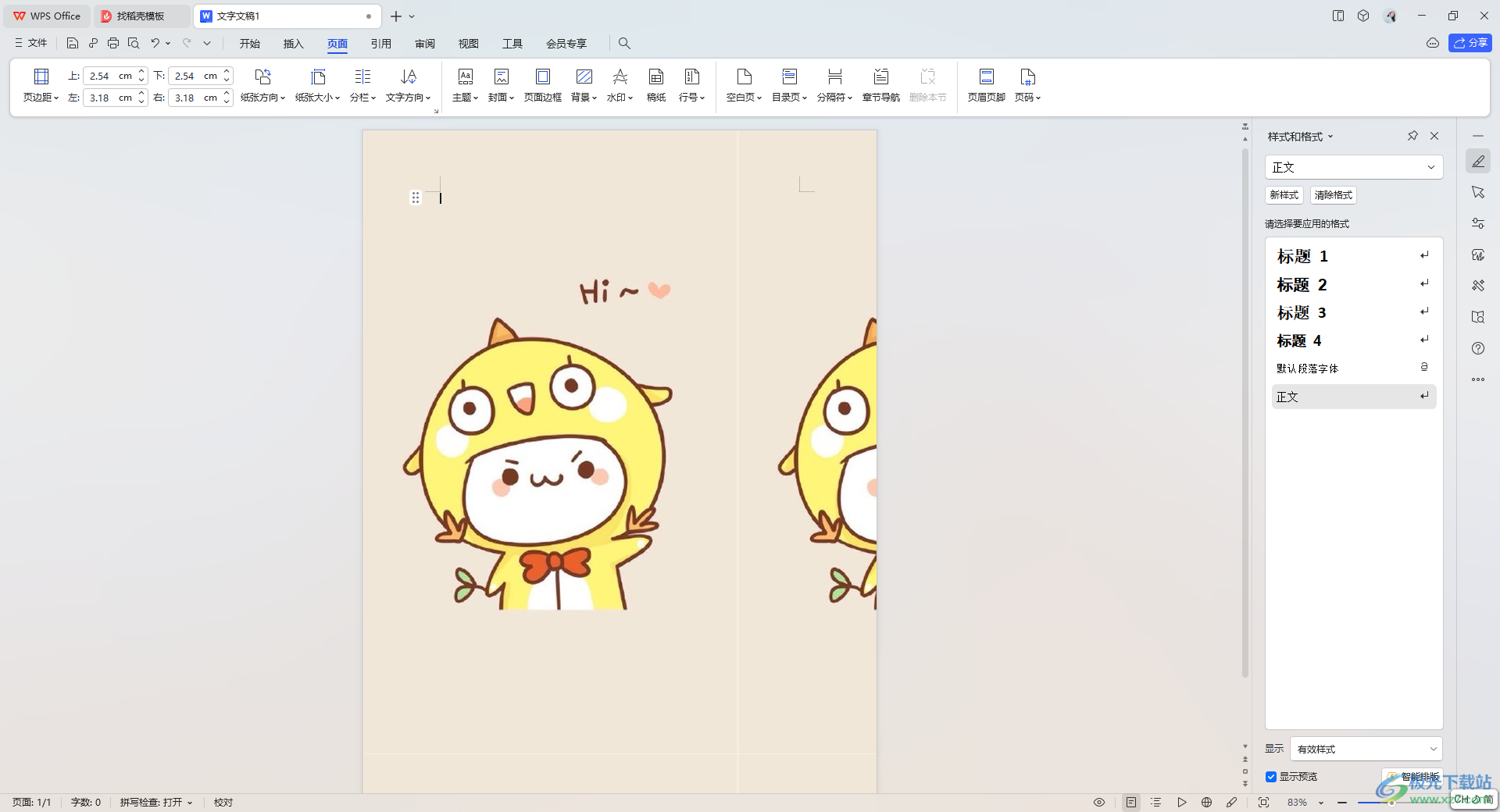Expand the 有效样式 display dropdown

point(1434,749)
